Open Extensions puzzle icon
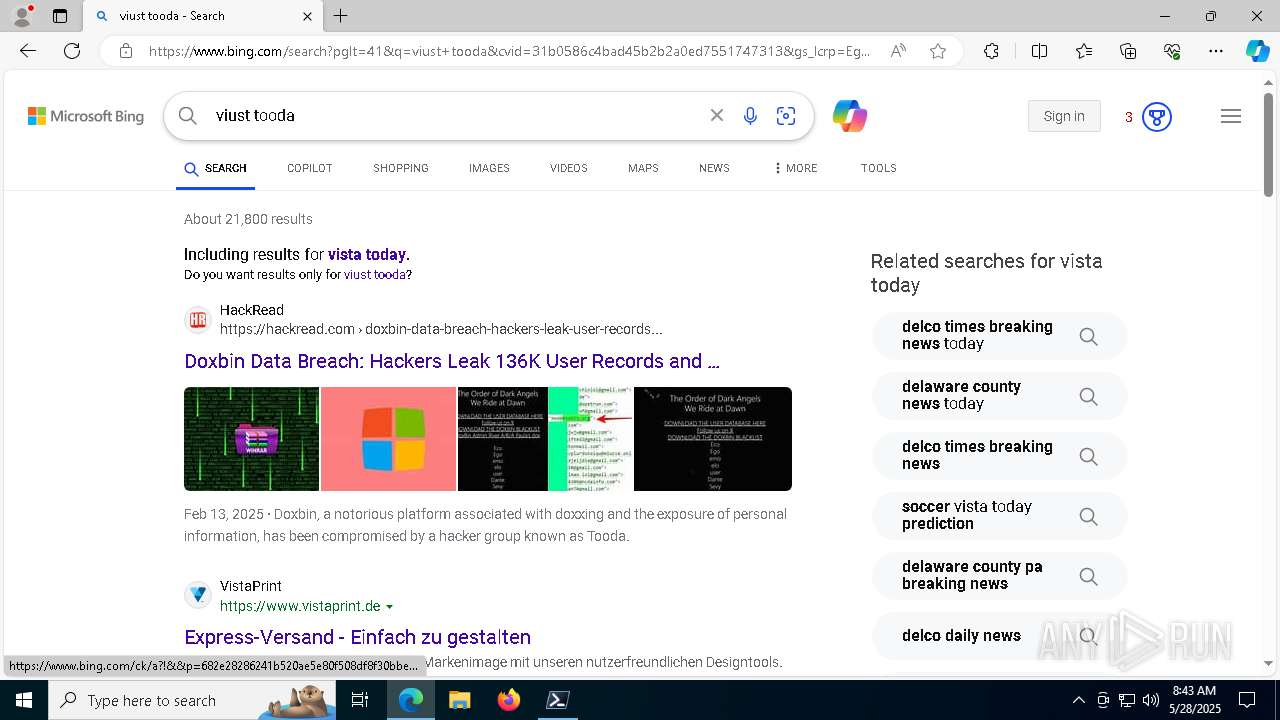Viewport: 1280px width, 720px height. [x=991, y=51]
